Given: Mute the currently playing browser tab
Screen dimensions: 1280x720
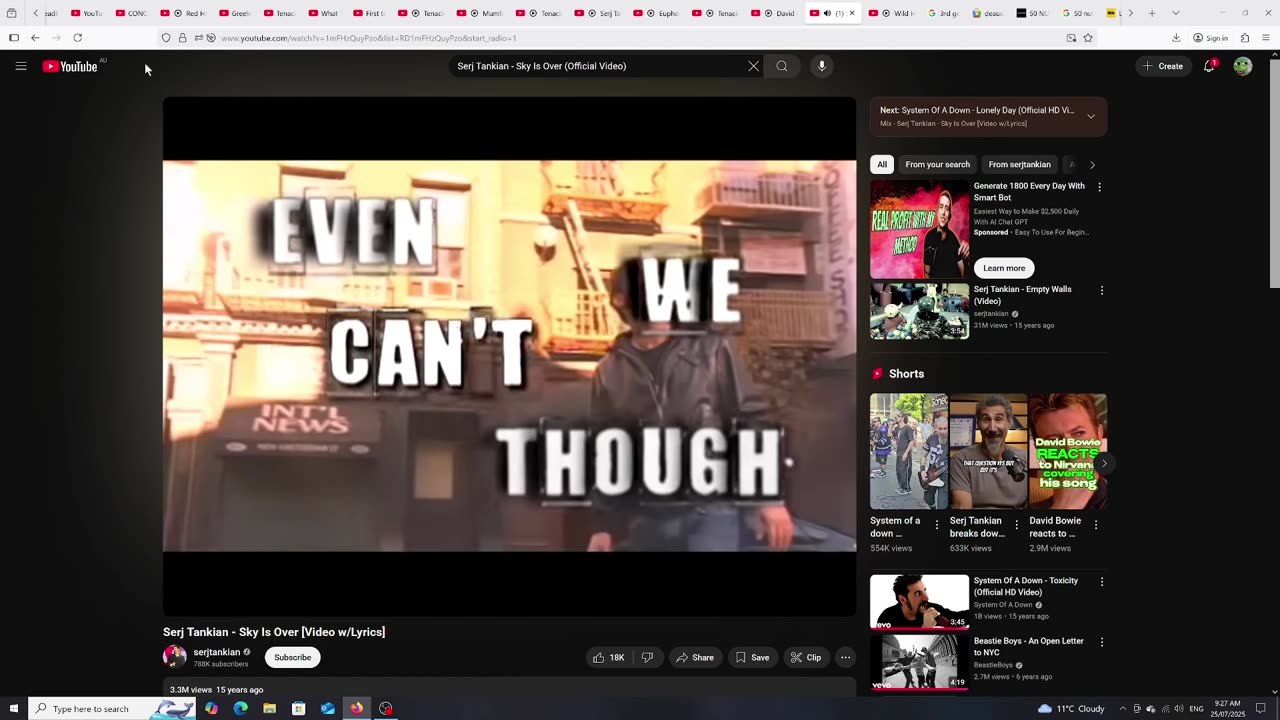Looking at the screenshot, I should (827, 13).
